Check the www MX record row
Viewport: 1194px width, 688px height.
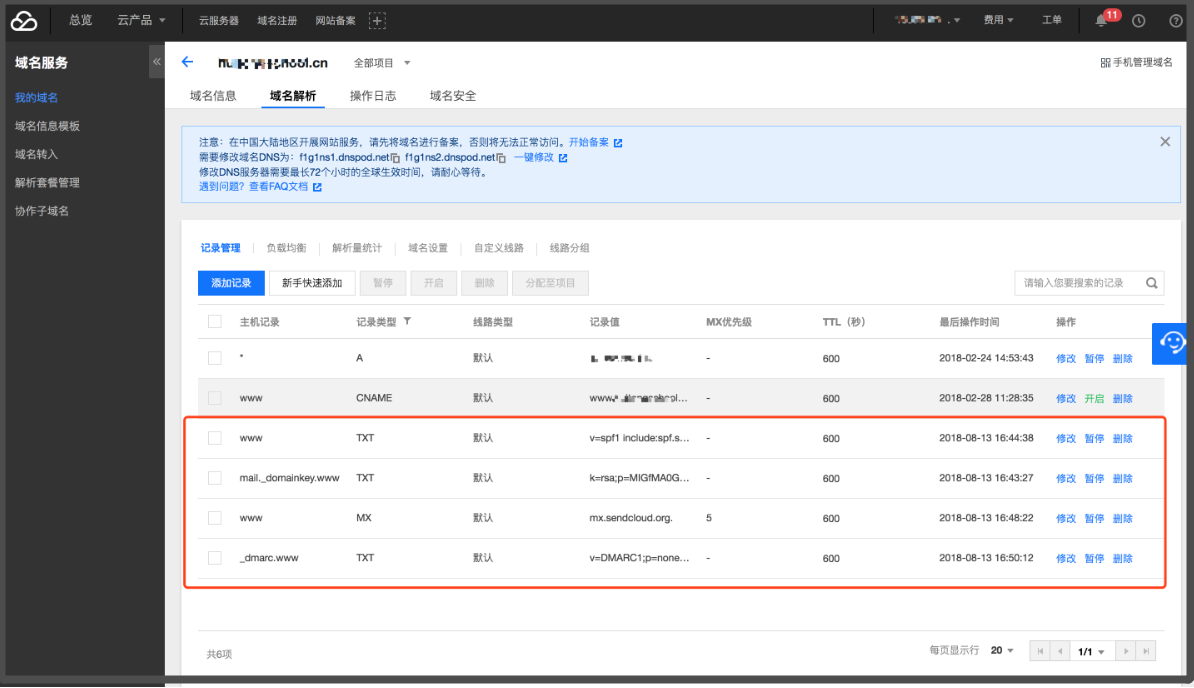coord(215,518)
